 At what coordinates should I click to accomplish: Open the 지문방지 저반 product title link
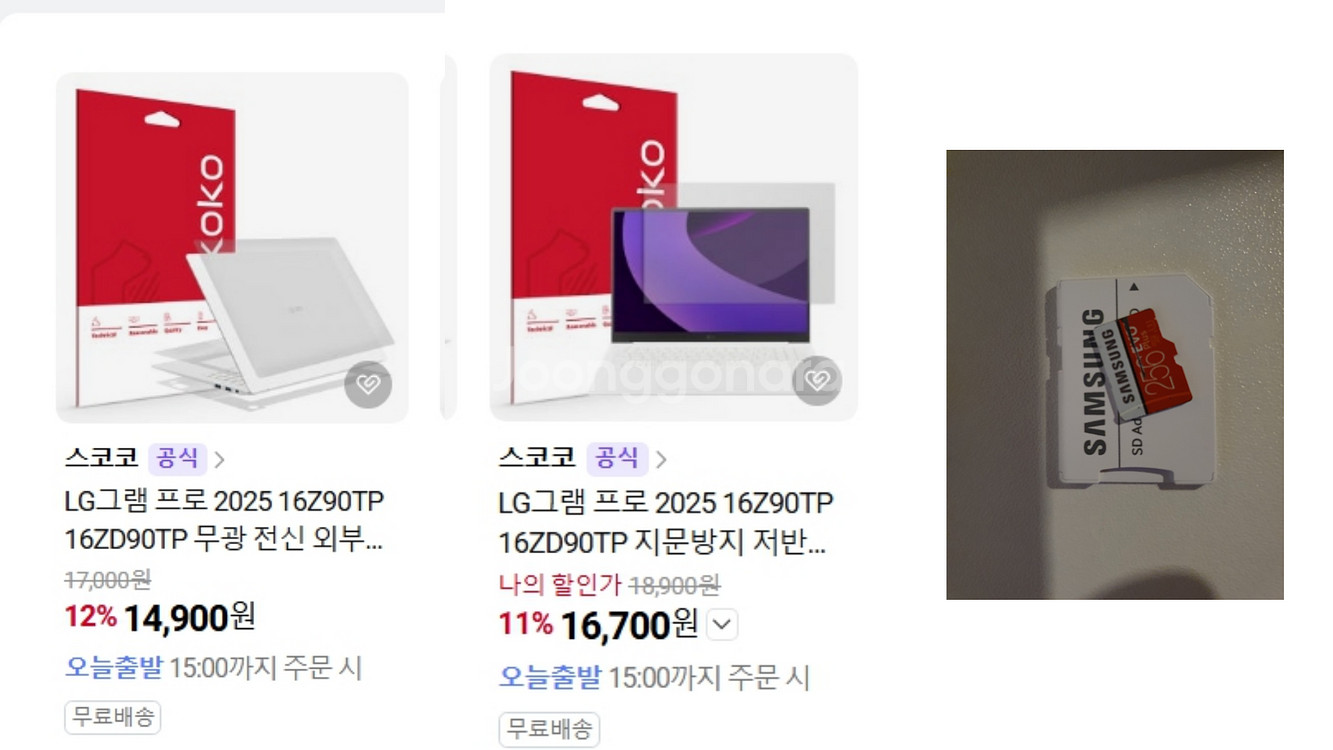click(665, 522)
